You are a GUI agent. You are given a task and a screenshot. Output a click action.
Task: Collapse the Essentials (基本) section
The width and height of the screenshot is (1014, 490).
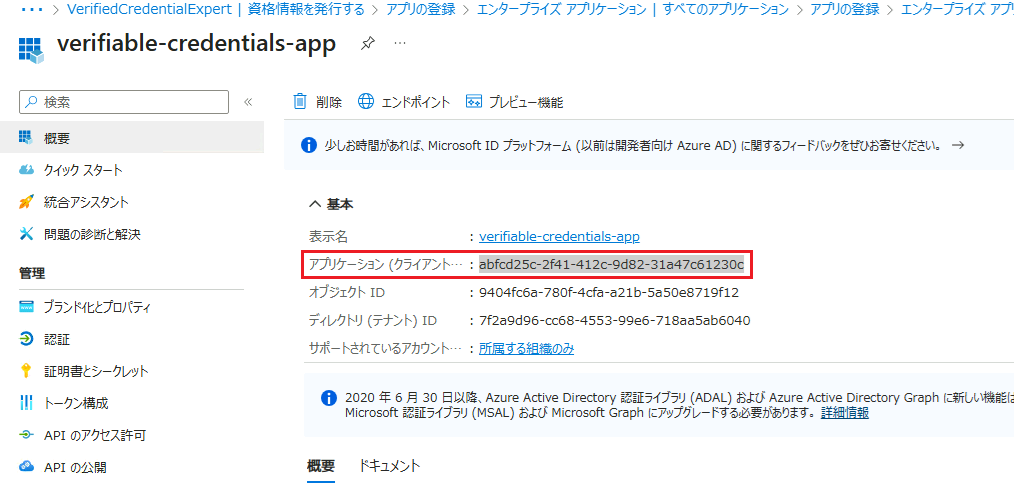[x=315, y=204]
